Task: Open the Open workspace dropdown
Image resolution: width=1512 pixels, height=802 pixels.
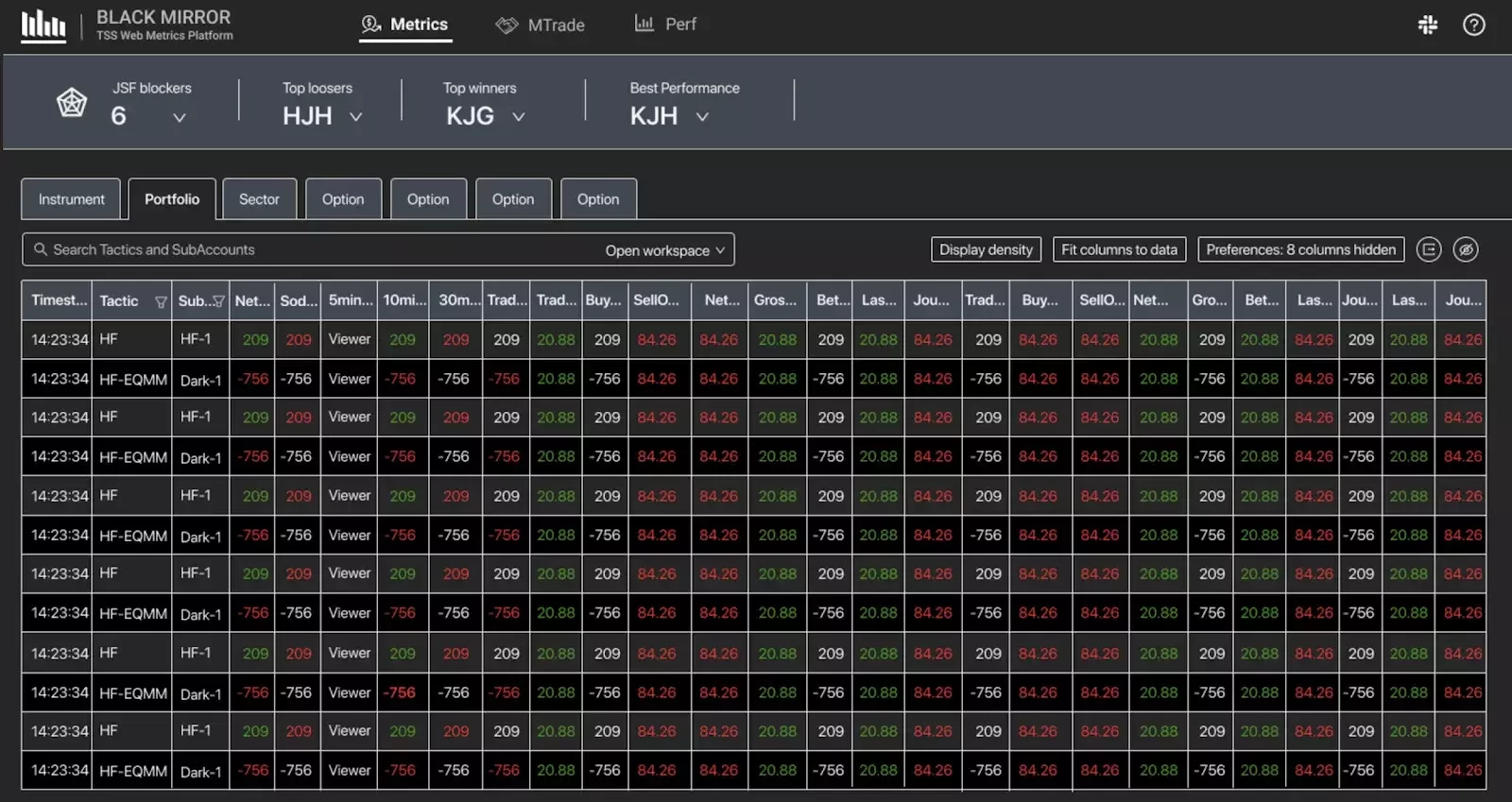Action: (664, 250)
